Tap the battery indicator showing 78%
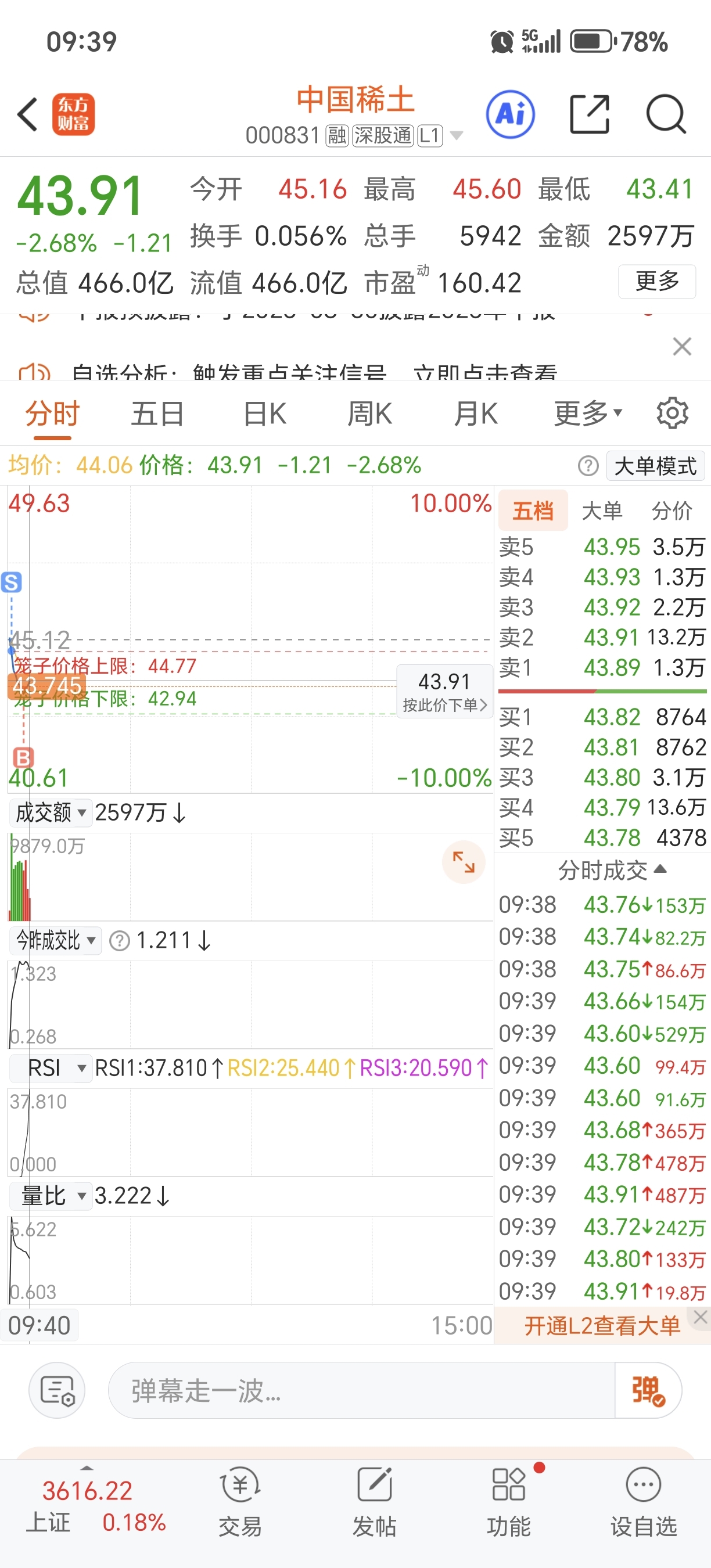Screen dimensions: 711x1568 [x=619, y=42]
